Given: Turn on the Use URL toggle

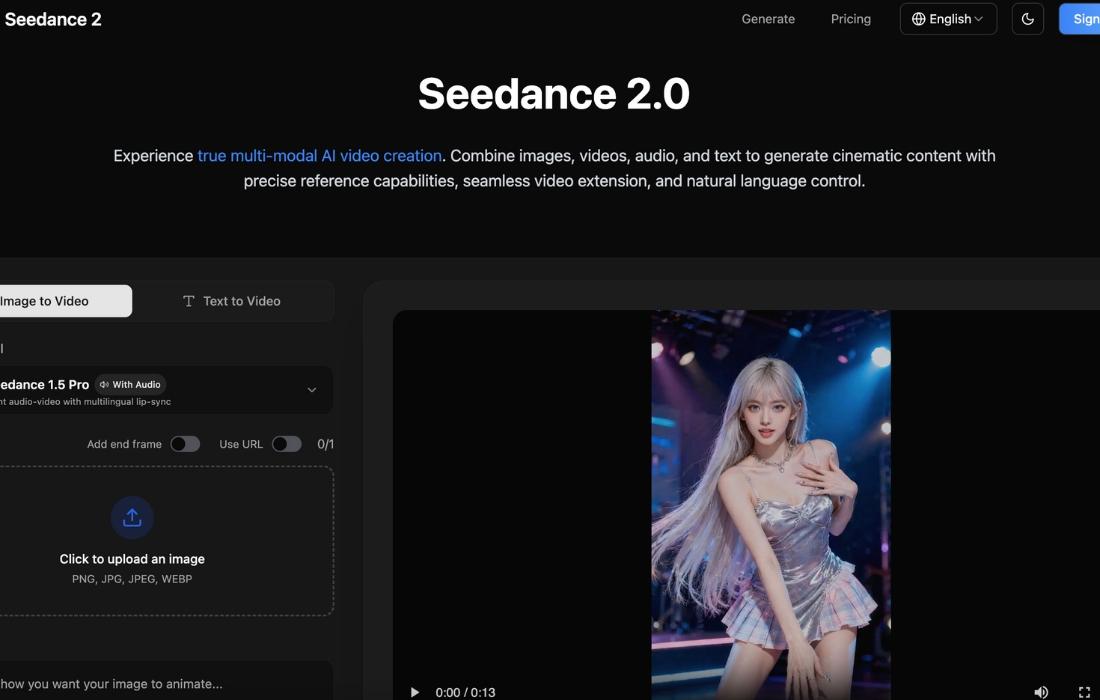Looking at the screenshot, I should tap(286, 444).
